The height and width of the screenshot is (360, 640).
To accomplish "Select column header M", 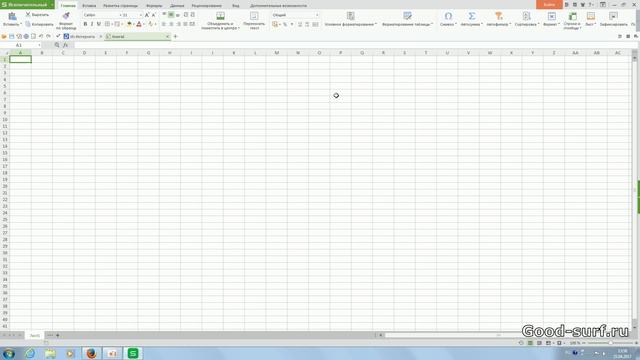I will point(277,53).
